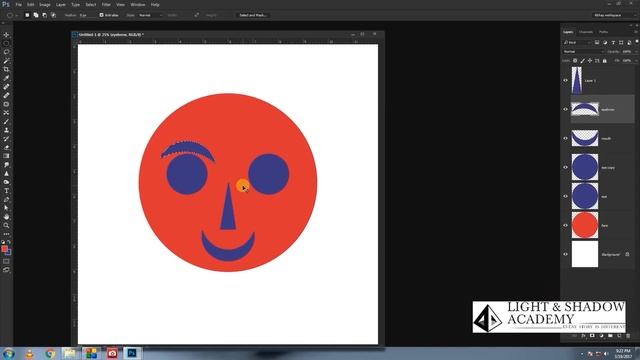This screenshot has height=360, width=640.
Task: Click Intersect with Selection mode icon
Action: (x=53, y=15)
